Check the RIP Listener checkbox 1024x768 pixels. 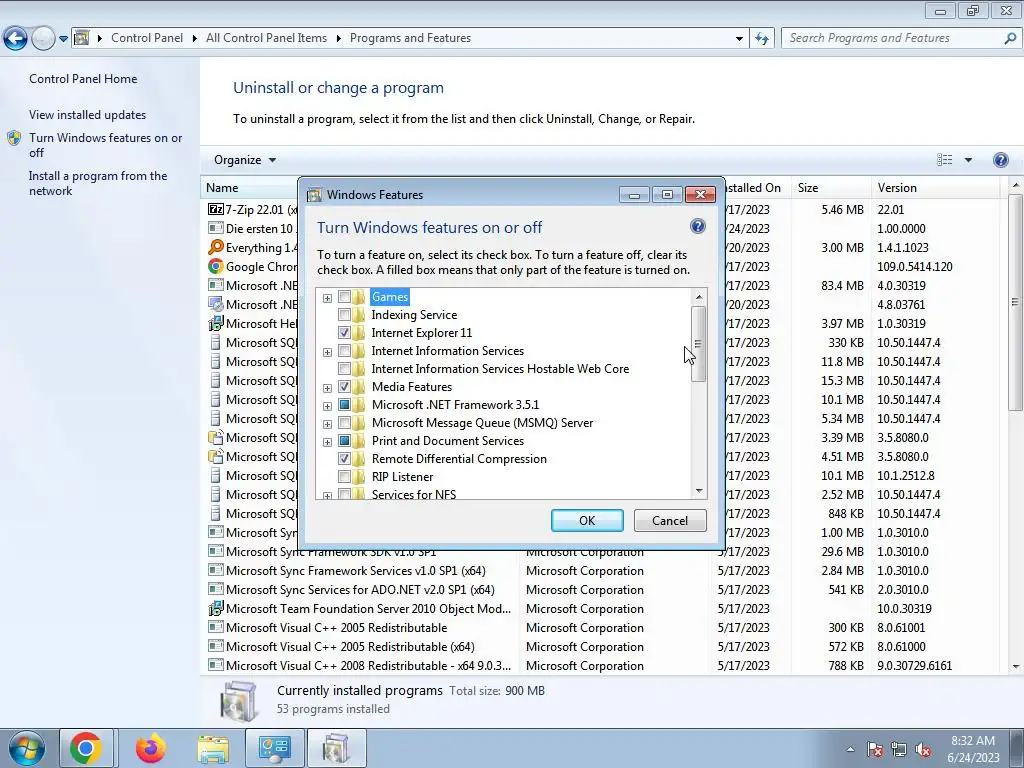click(344, 477)
